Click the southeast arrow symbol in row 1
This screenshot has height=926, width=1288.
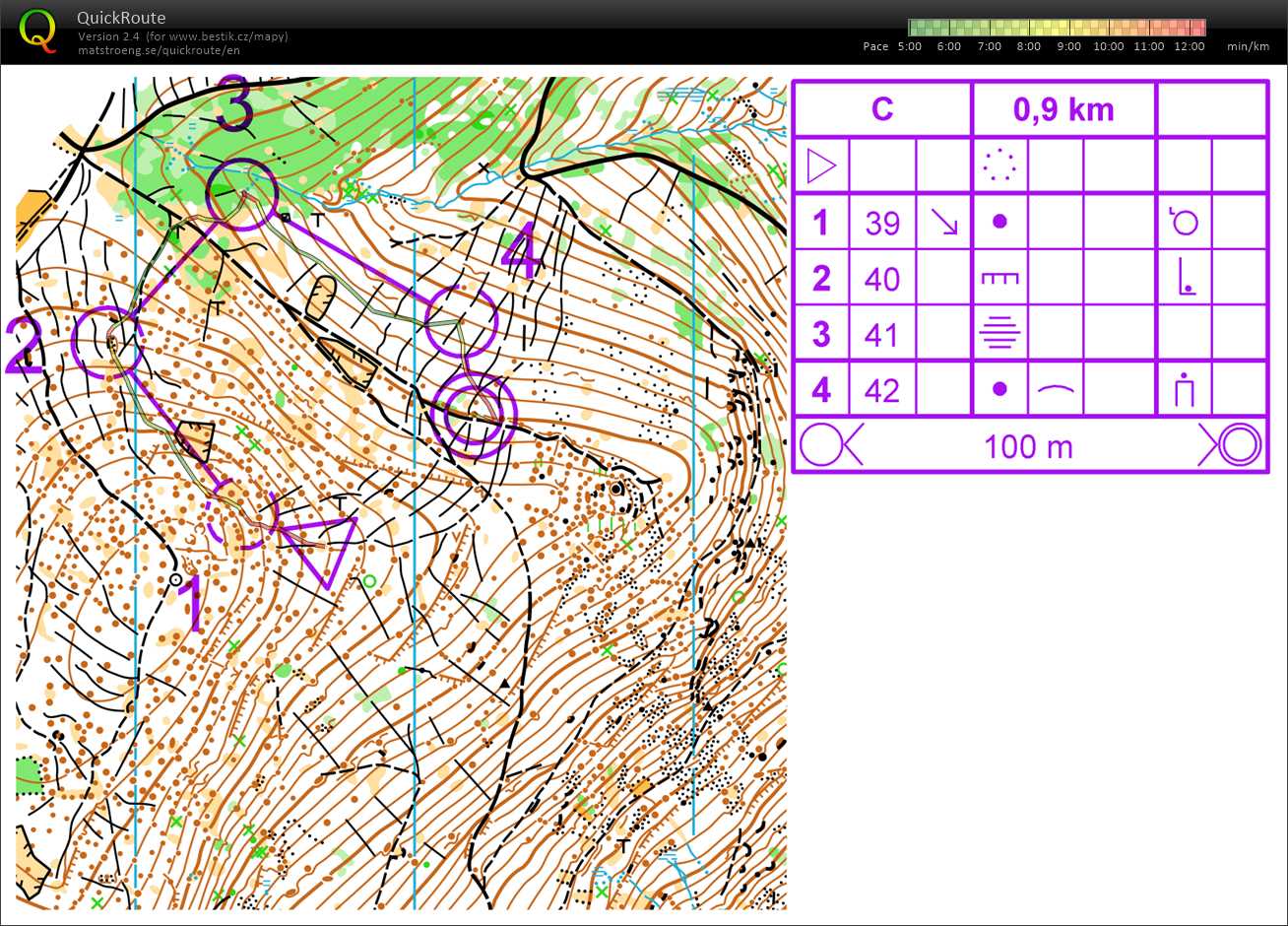944,222
